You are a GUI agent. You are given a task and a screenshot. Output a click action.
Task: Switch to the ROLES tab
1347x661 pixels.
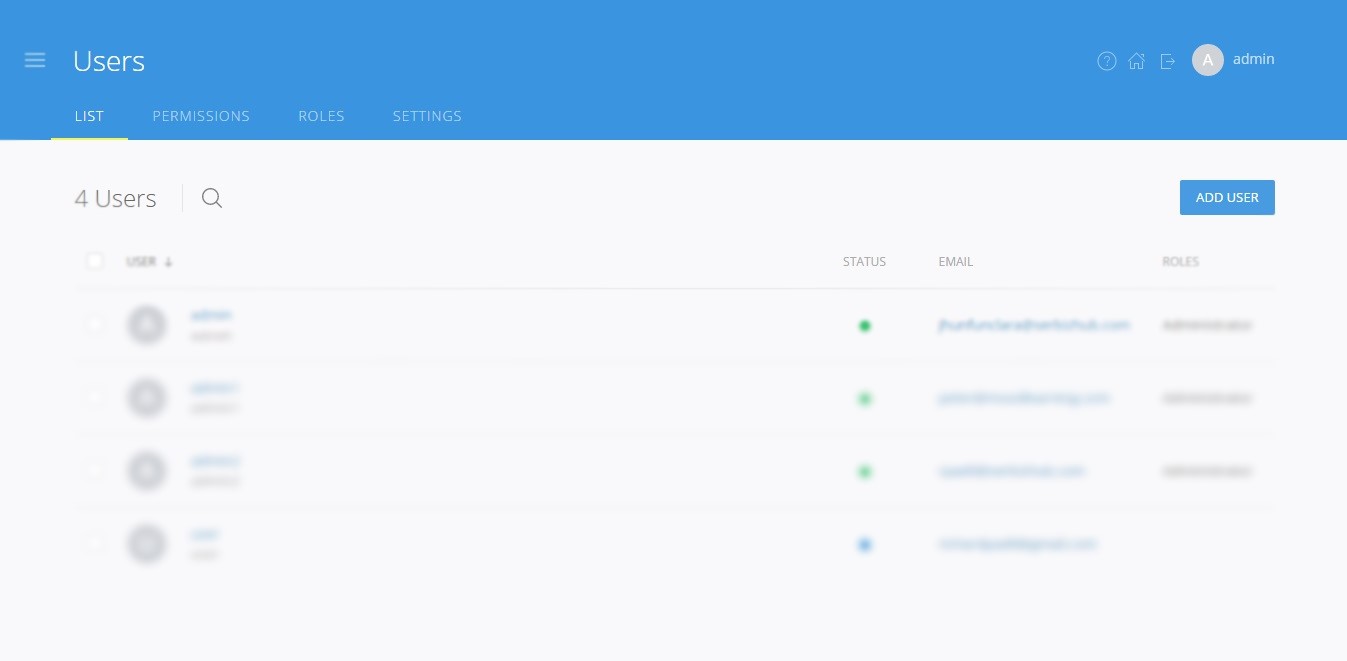[321, 116]
